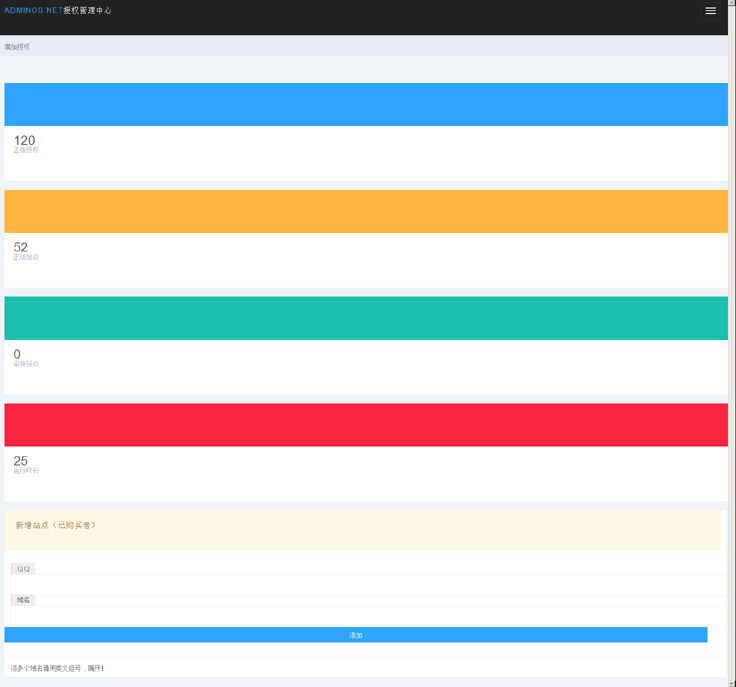The image size is (736, 687).
Task: Click the comma-separated domains hint text
Action: point(57,668)
